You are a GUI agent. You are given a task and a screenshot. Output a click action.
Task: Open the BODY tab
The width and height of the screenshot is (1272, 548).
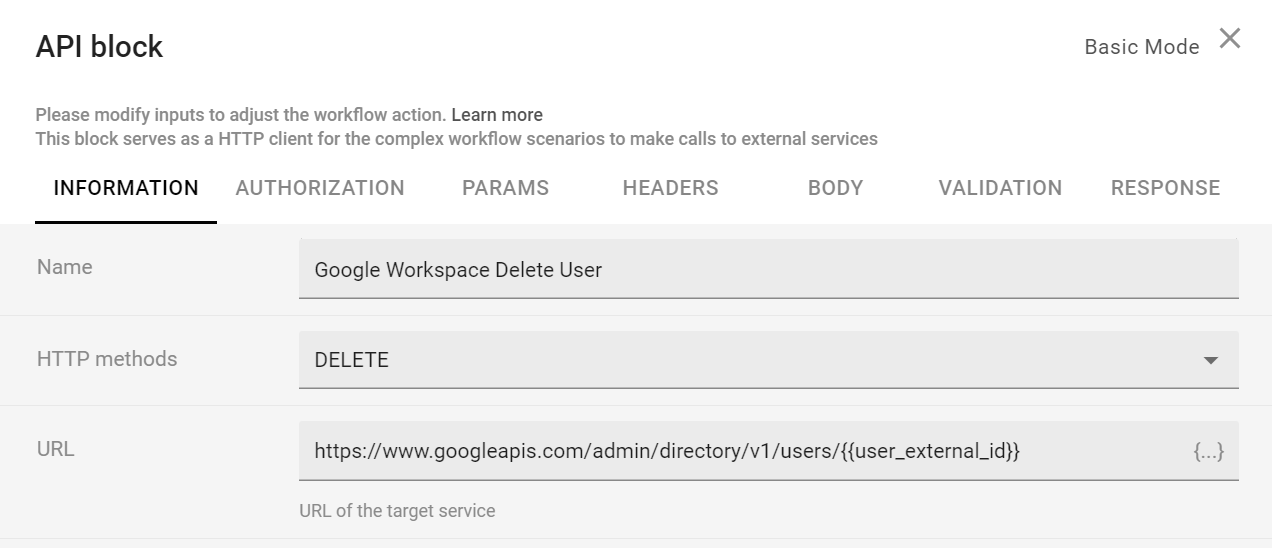point(835,188)
